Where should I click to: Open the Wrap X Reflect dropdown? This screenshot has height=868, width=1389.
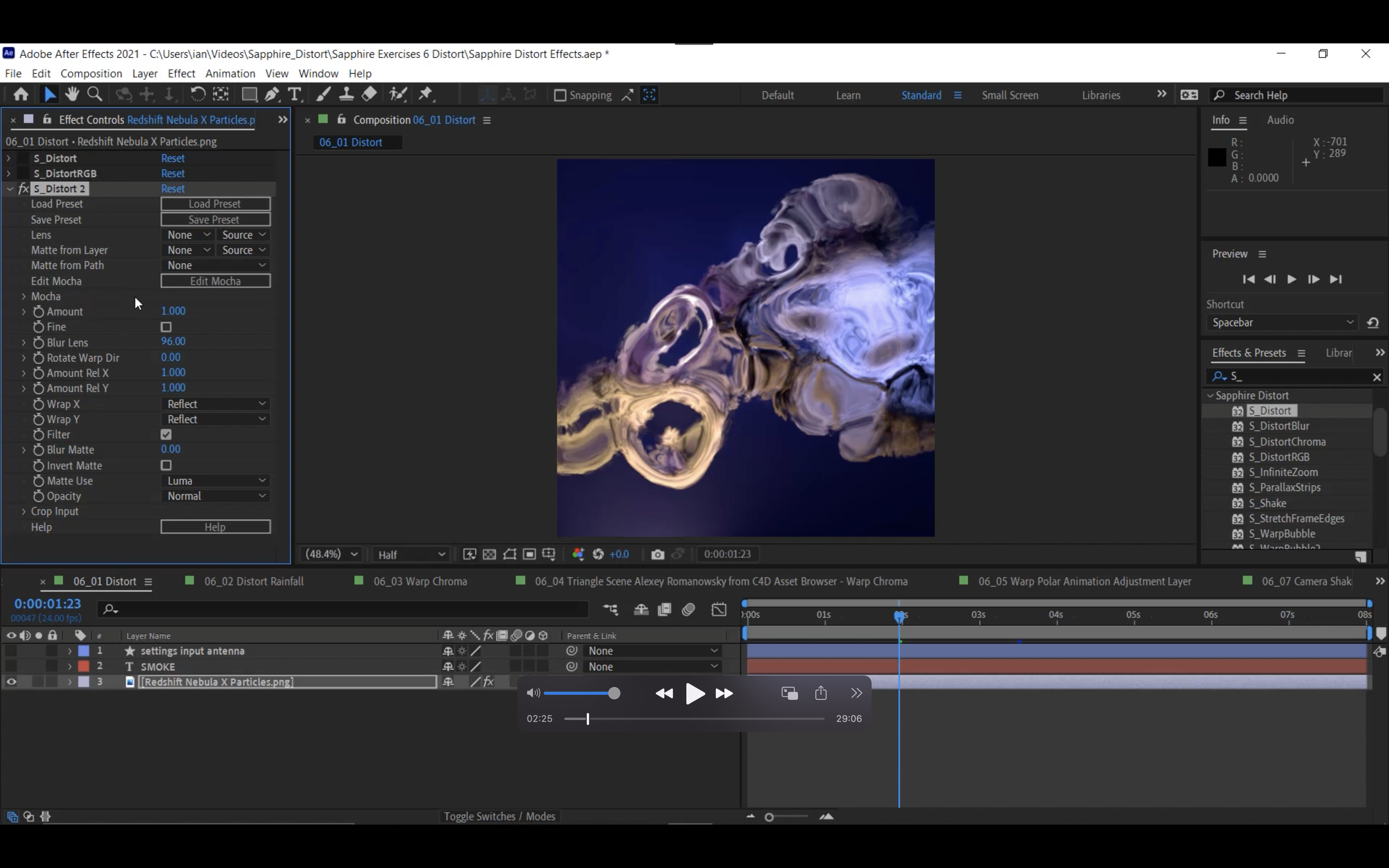(x=216, y=404)
